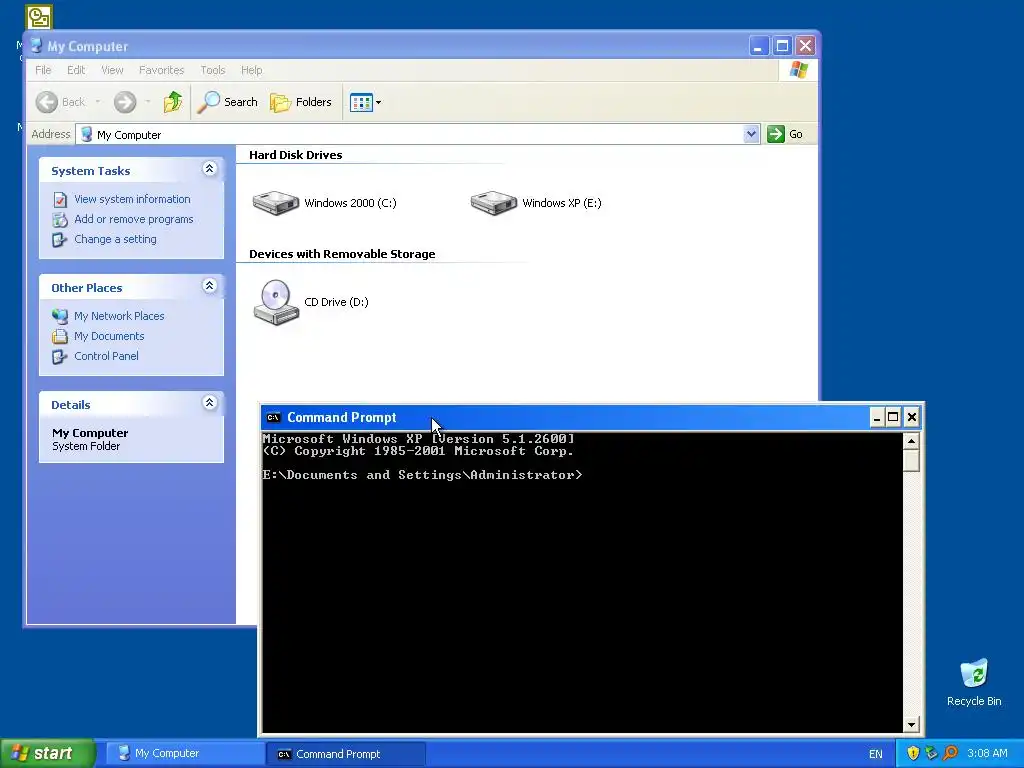Maximize the Command Prompt window

click(893, 417)
